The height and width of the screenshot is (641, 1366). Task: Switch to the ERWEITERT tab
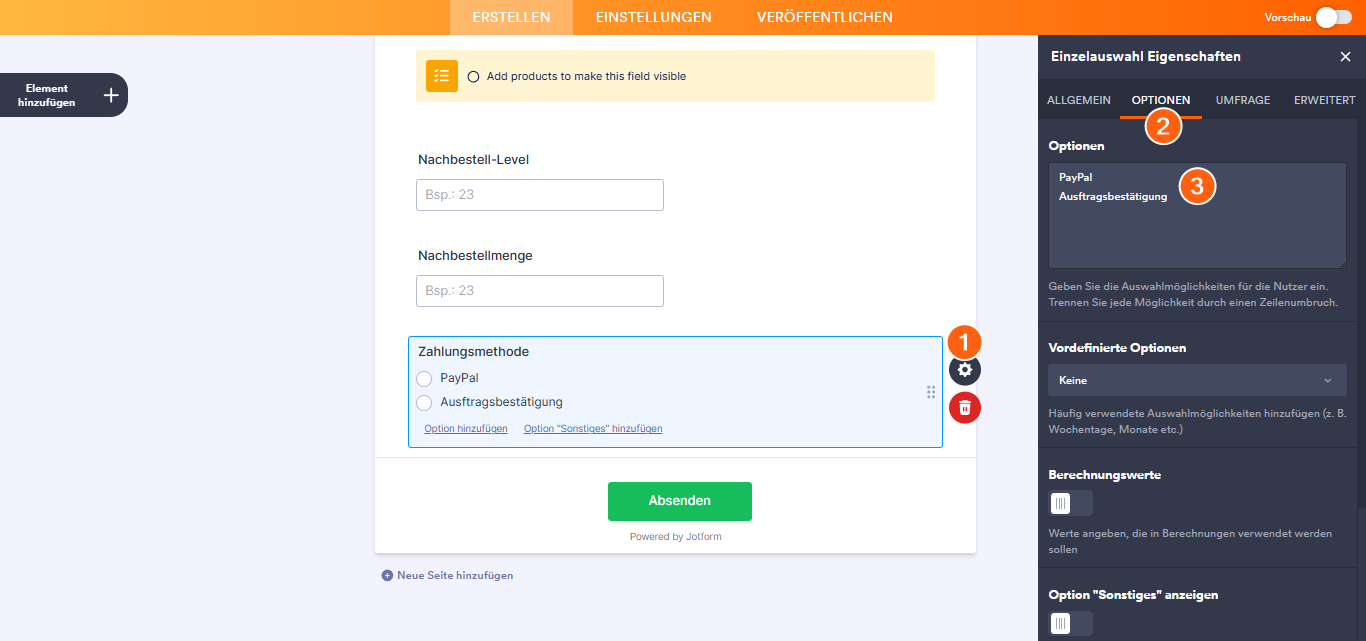(x=1322, y=99)
